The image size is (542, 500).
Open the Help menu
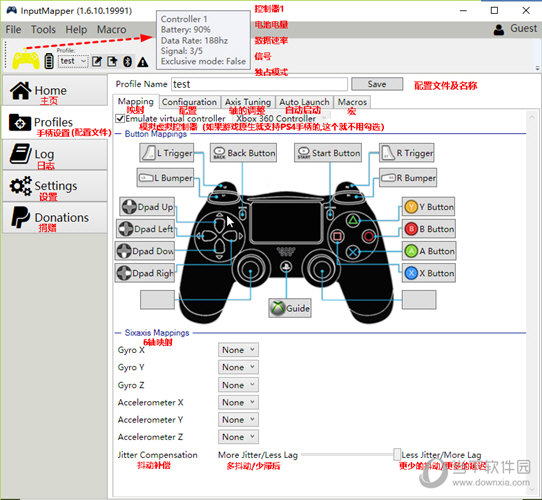(x=76, y=30)
